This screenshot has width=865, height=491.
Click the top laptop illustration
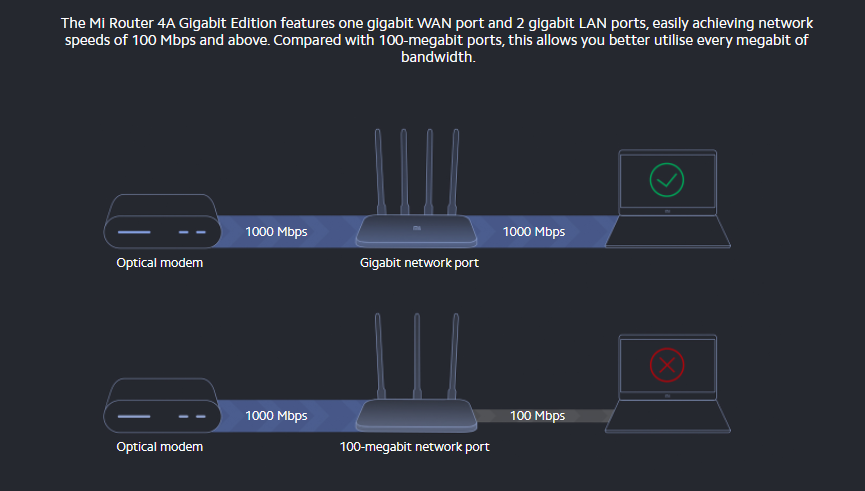[x=668, y=200]
